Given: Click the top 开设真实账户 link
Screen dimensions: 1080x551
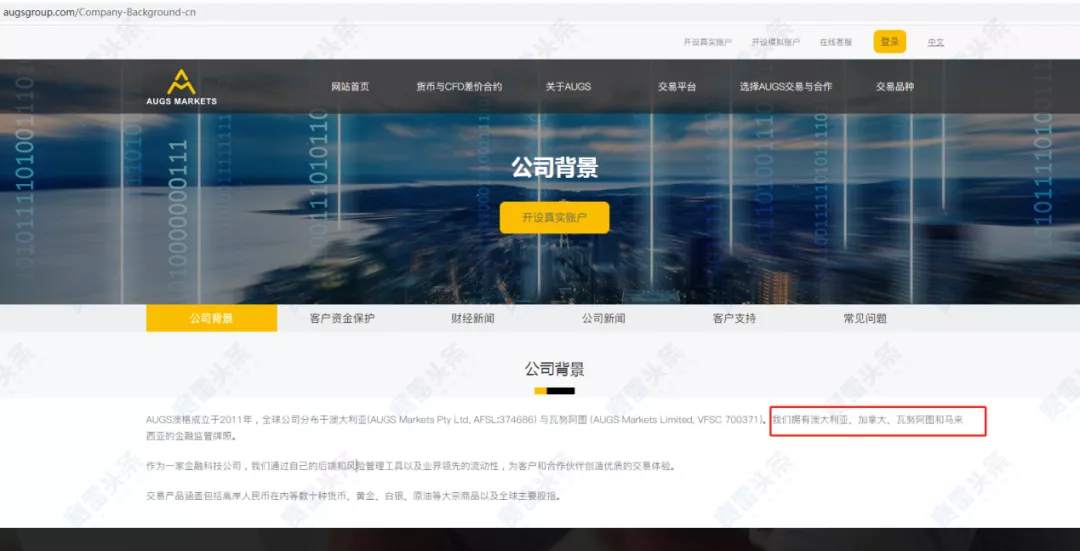Looking at the screenshot, I should [x=707, y=42].
